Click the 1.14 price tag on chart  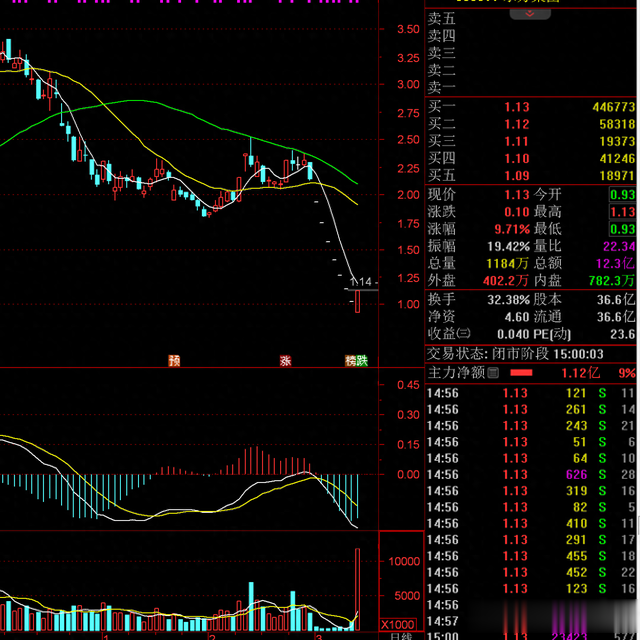[x=361, y=282]
